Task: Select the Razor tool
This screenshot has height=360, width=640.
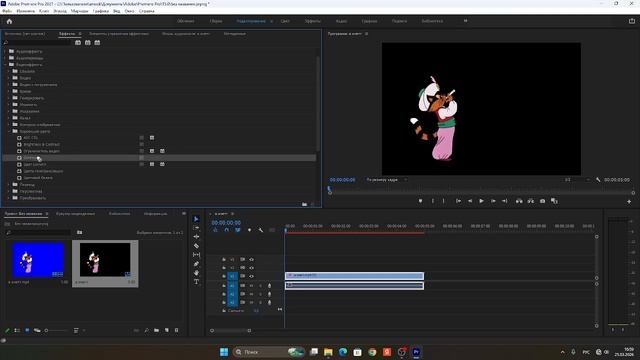Action: click(x=196, y=246)
